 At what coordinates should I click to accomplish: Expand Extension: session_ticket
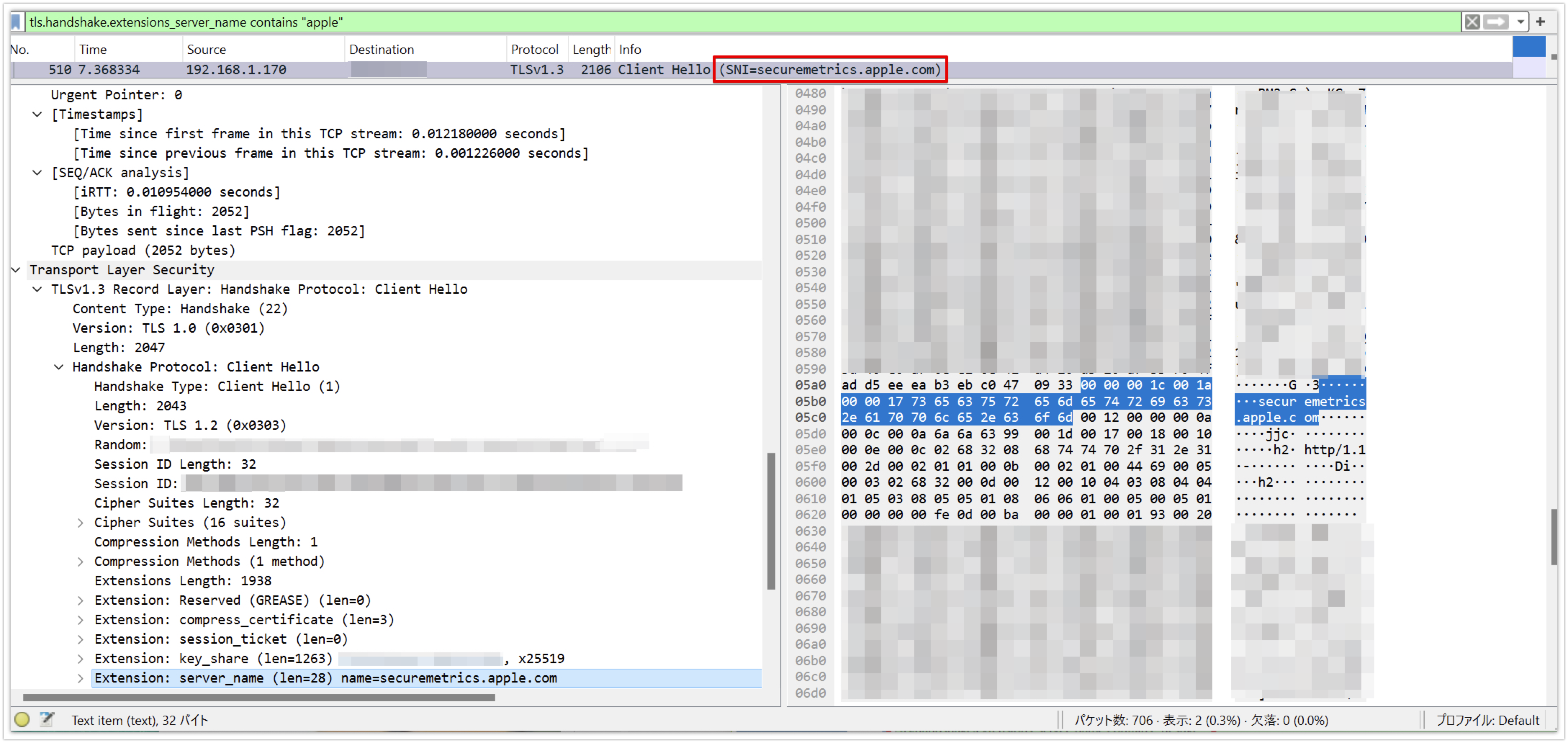(80, 639)
